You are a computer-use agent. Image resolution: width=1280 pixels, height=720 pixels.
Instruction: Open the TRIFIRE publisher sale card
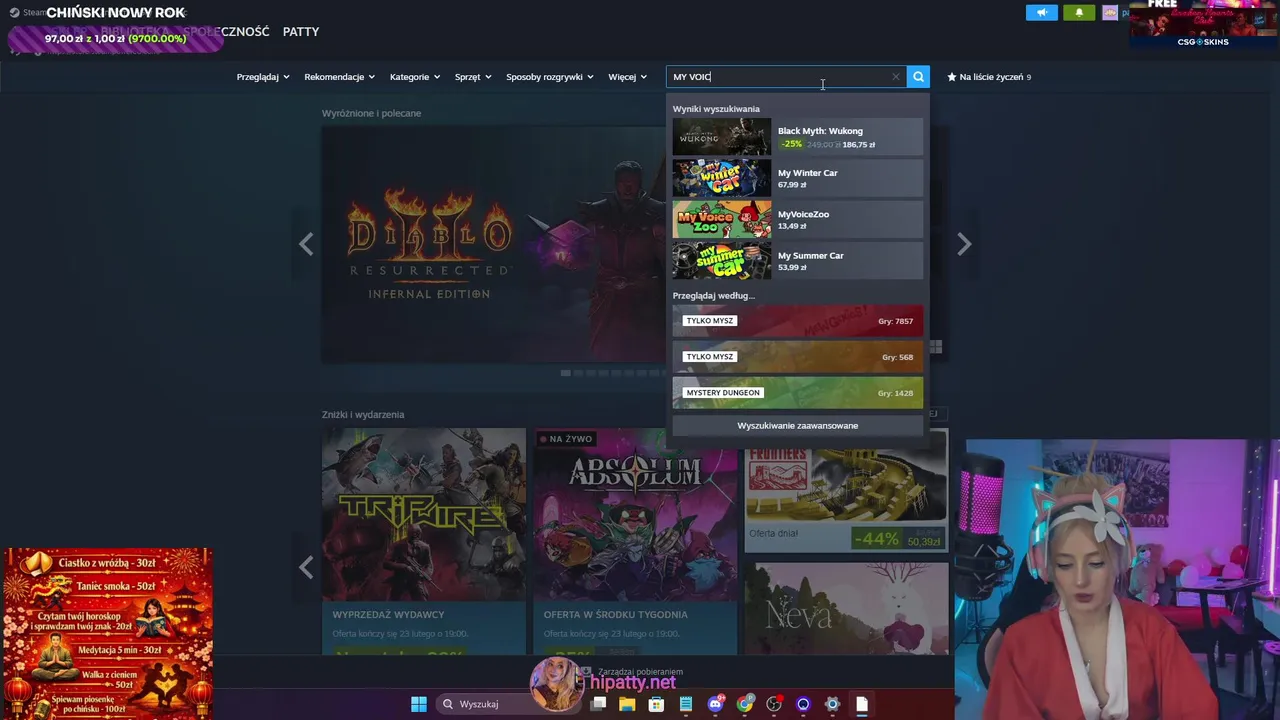[x=424, y=541]
